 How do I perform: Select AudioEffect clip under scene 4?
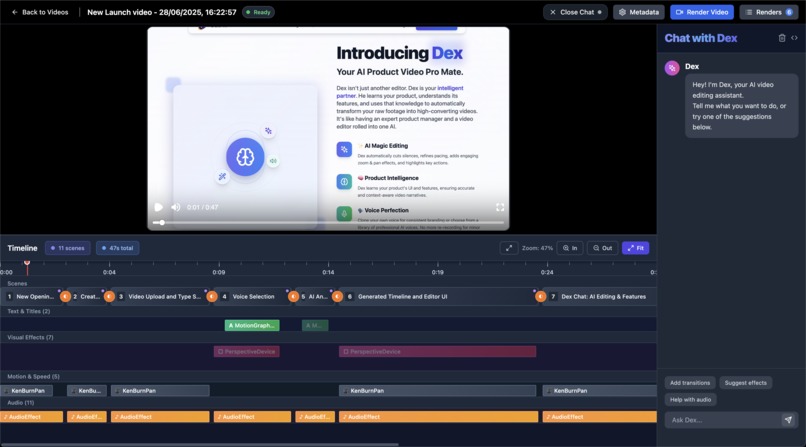pos(252,417)
